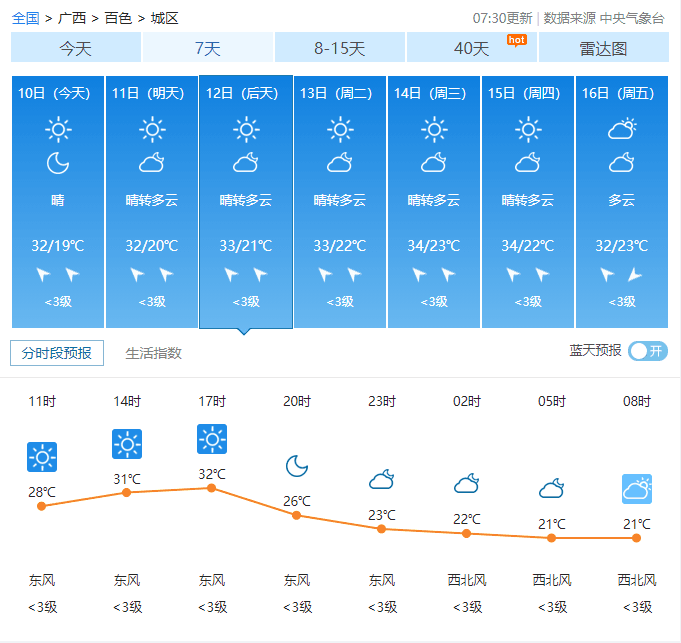This screenshot has width=681, height=643.
Task: Click the 12日 (后天) day header
Action: [242, 93]
